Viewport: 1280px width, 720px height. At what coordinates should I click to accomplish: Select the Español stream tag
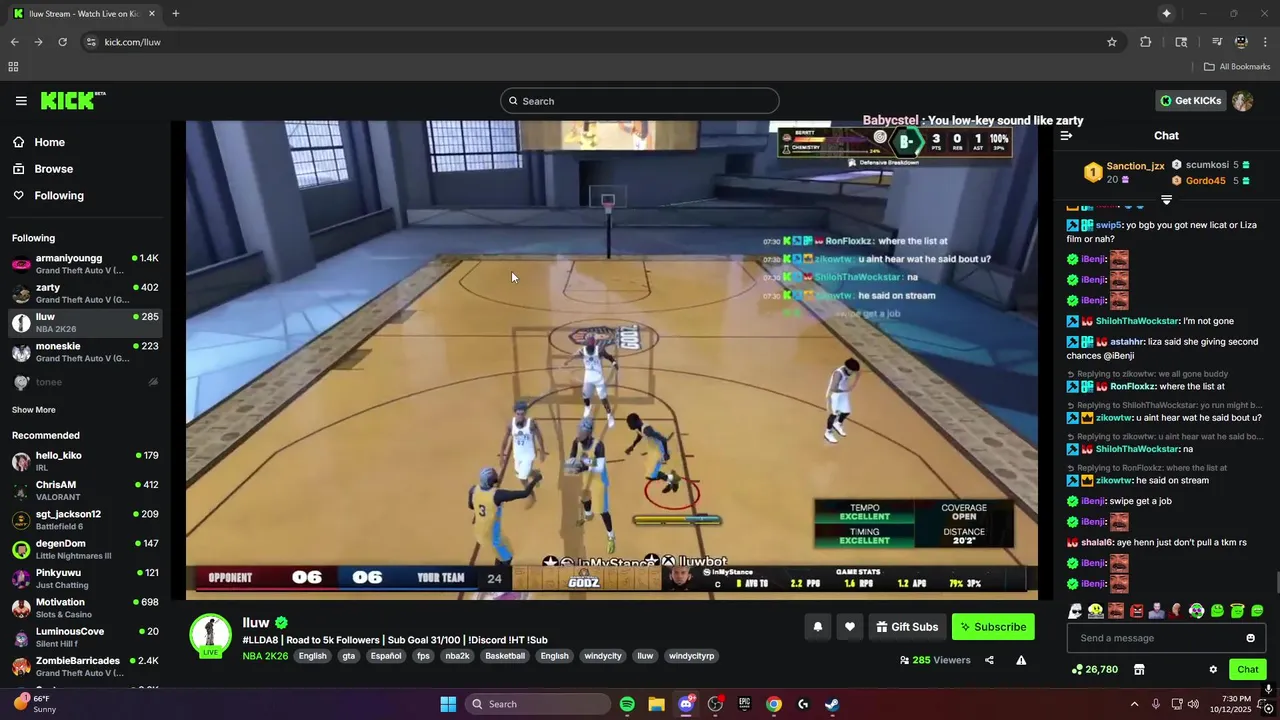[x=386, y=656]
